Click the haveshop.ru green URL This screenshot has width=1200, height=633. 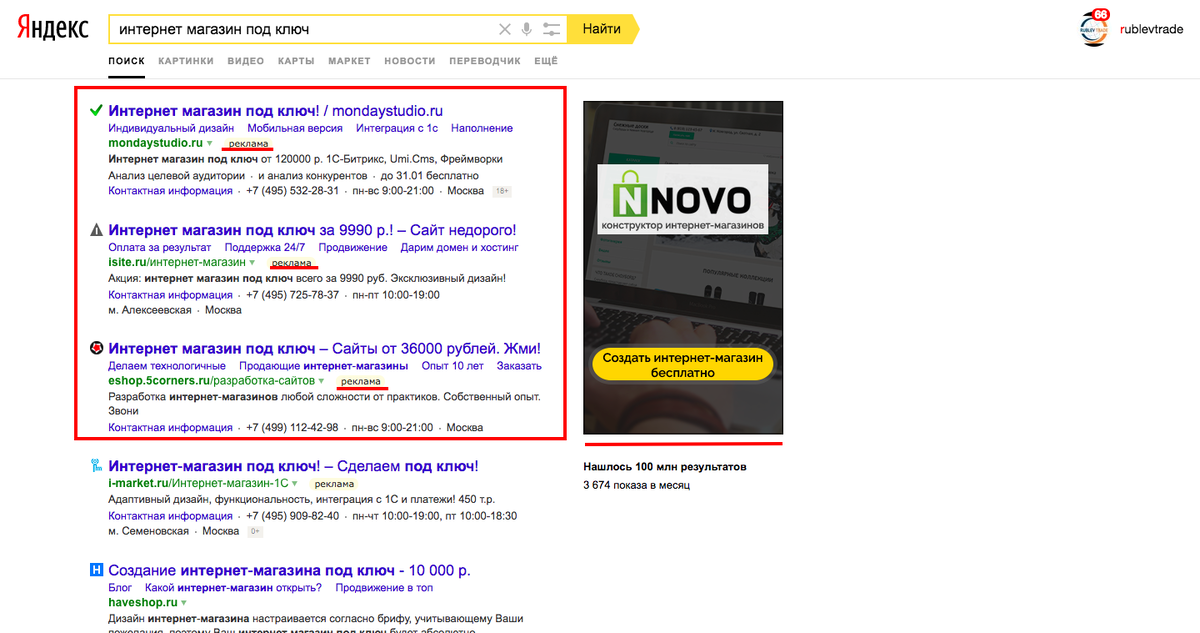click(143, 603)
